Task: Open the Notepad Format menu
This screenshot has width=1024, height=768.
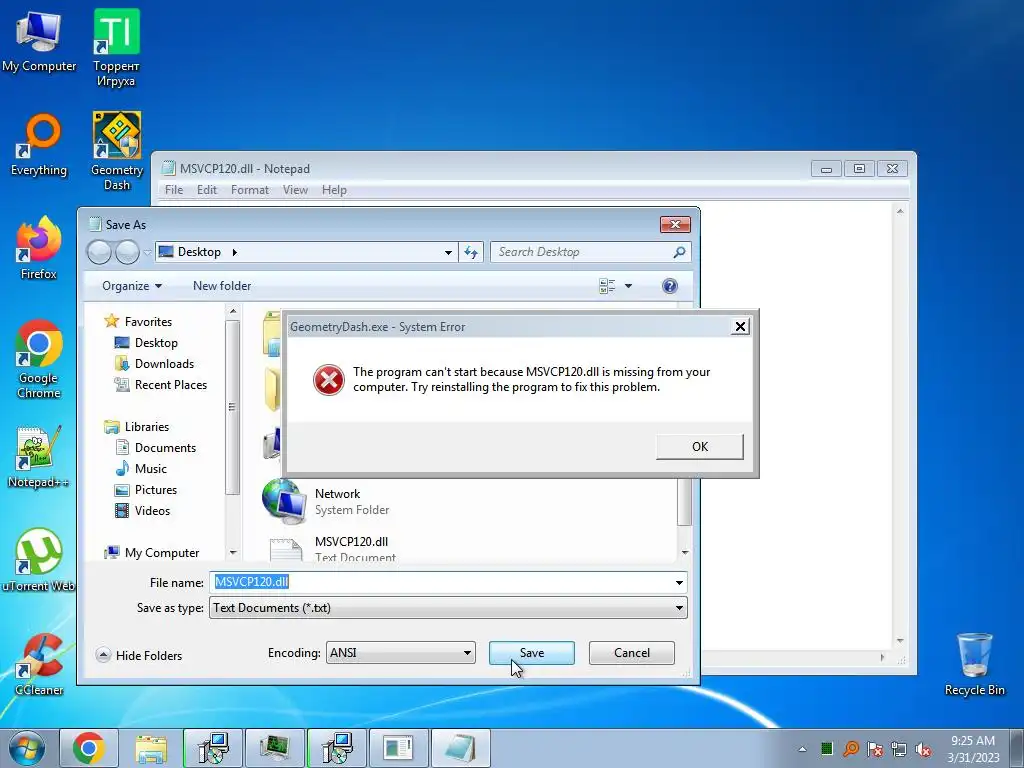Action: (x=249, y=190)
